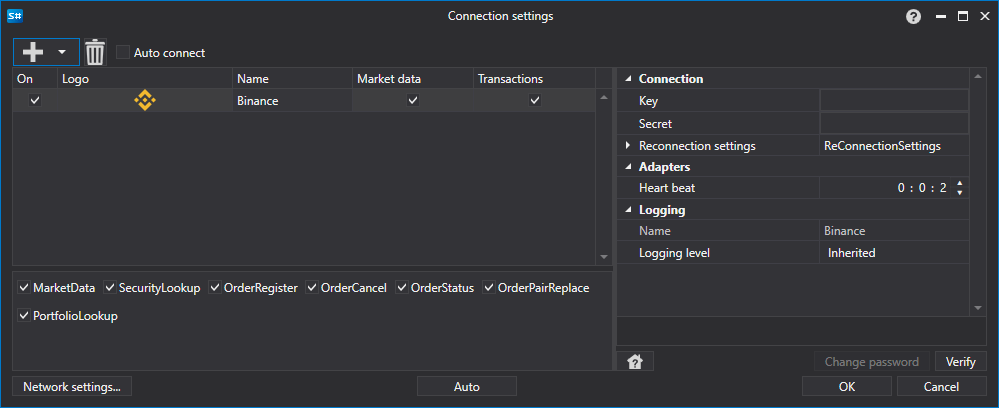Collapse the Adapters property group
999x408 pixels.
629,167
